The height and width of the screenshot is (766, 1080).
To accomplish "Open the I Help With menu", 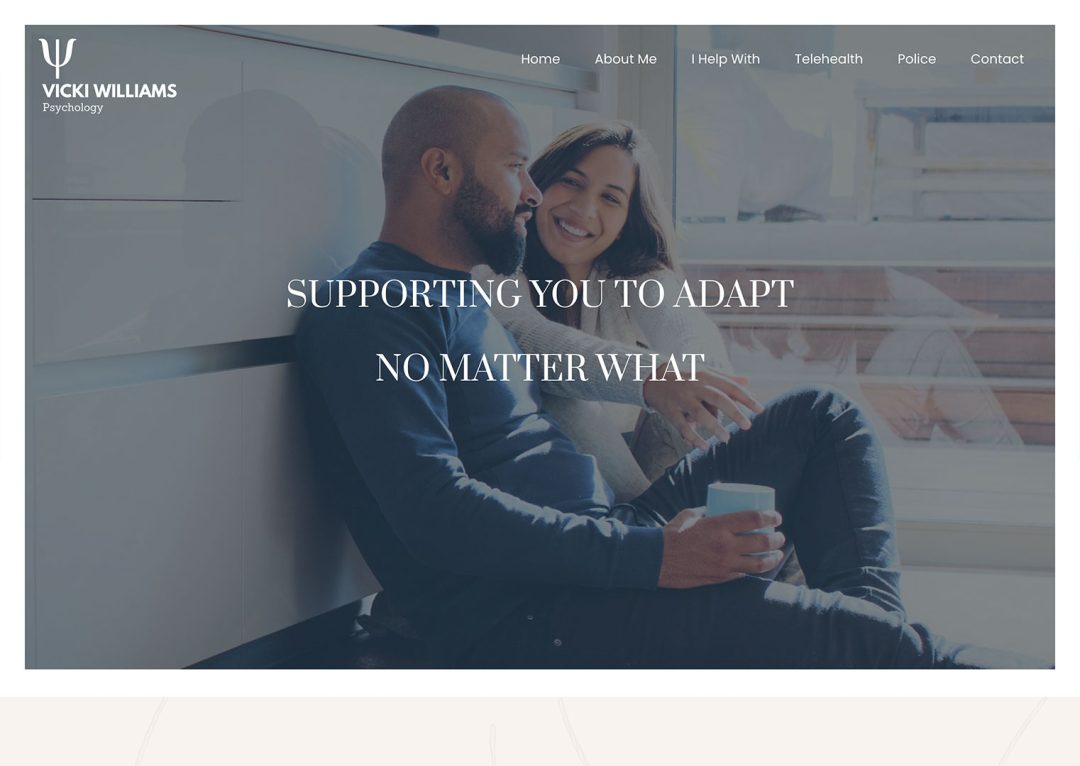I will point(725,59).
